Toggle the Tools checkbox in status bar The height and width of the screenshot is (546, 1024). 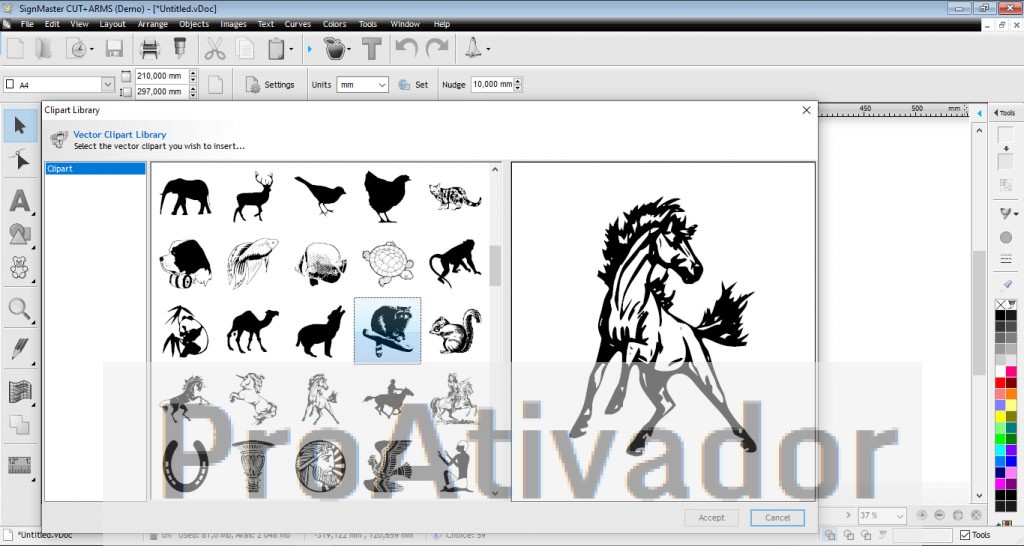(x=965, y=535)
